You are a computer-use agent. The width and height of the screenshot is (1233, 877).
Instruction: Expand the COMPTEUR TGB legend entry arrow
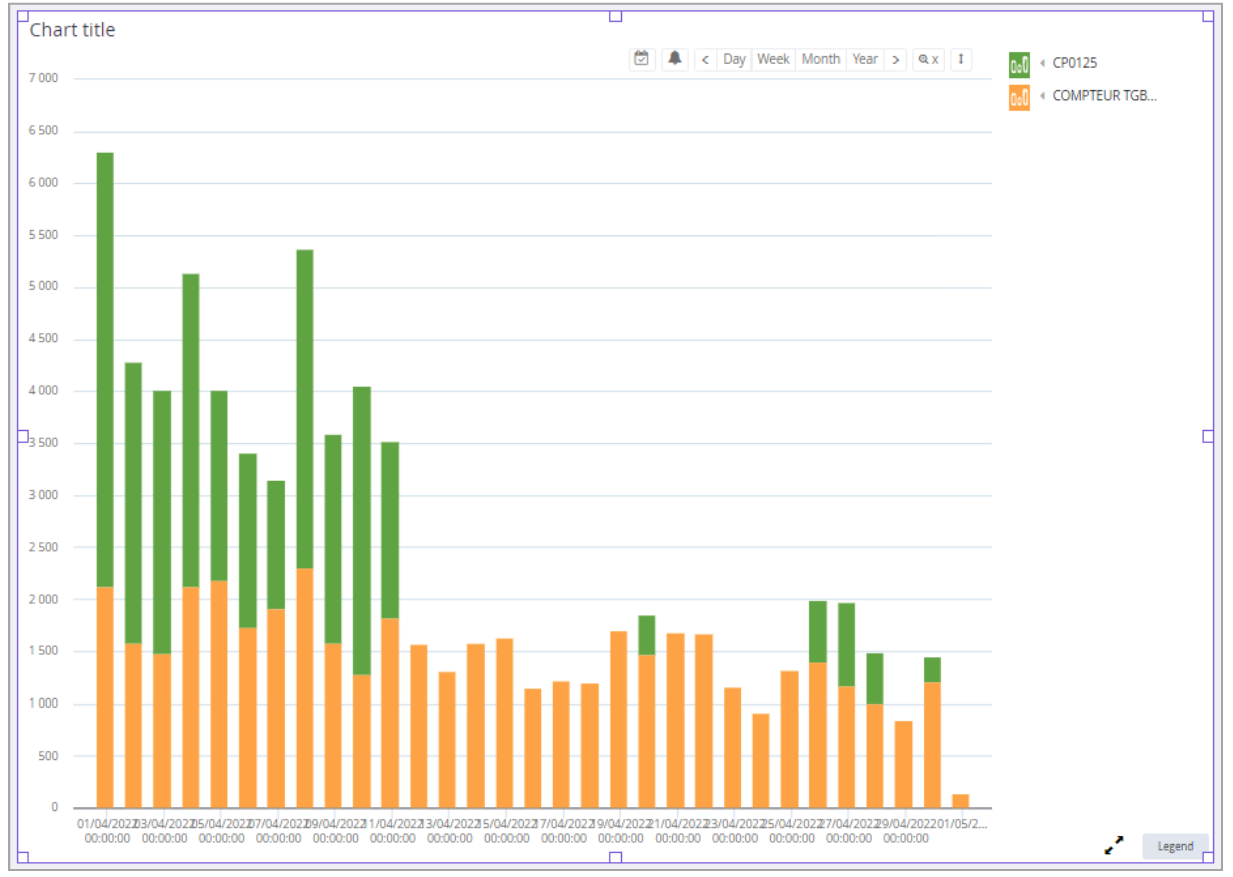coord(1042,96)
